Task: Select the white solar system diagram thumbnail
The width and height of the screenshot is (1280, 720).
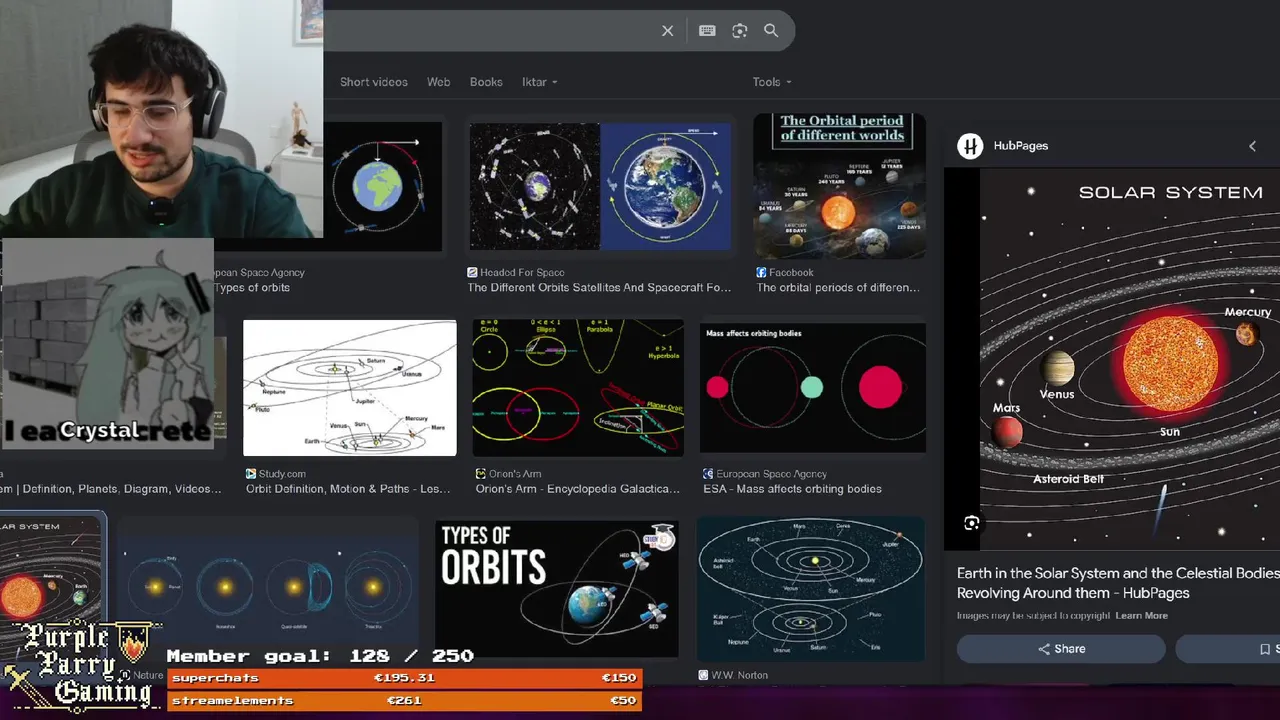Action: pyautogui.click(x=350, y=388)
